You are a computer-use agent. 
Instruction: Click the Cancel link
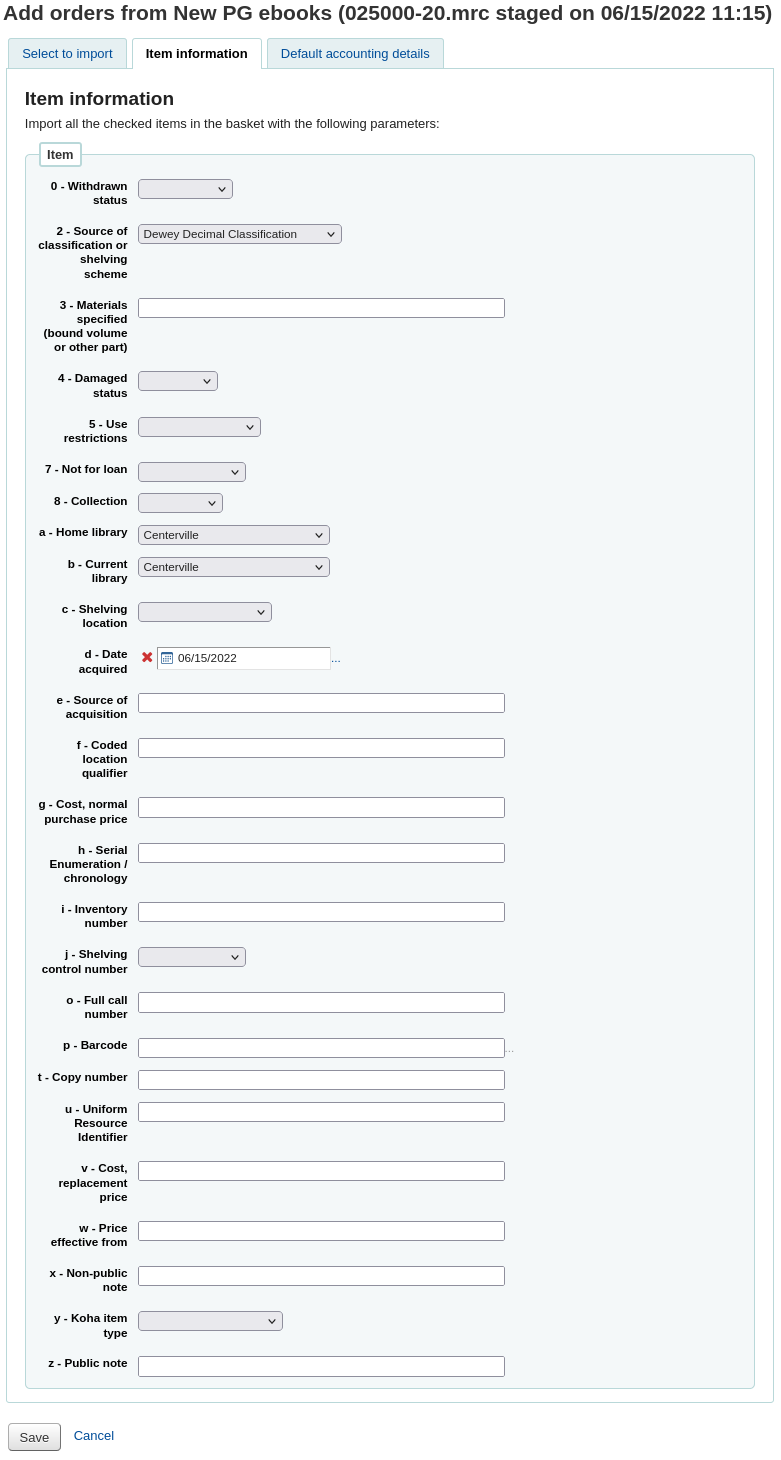93,1435
